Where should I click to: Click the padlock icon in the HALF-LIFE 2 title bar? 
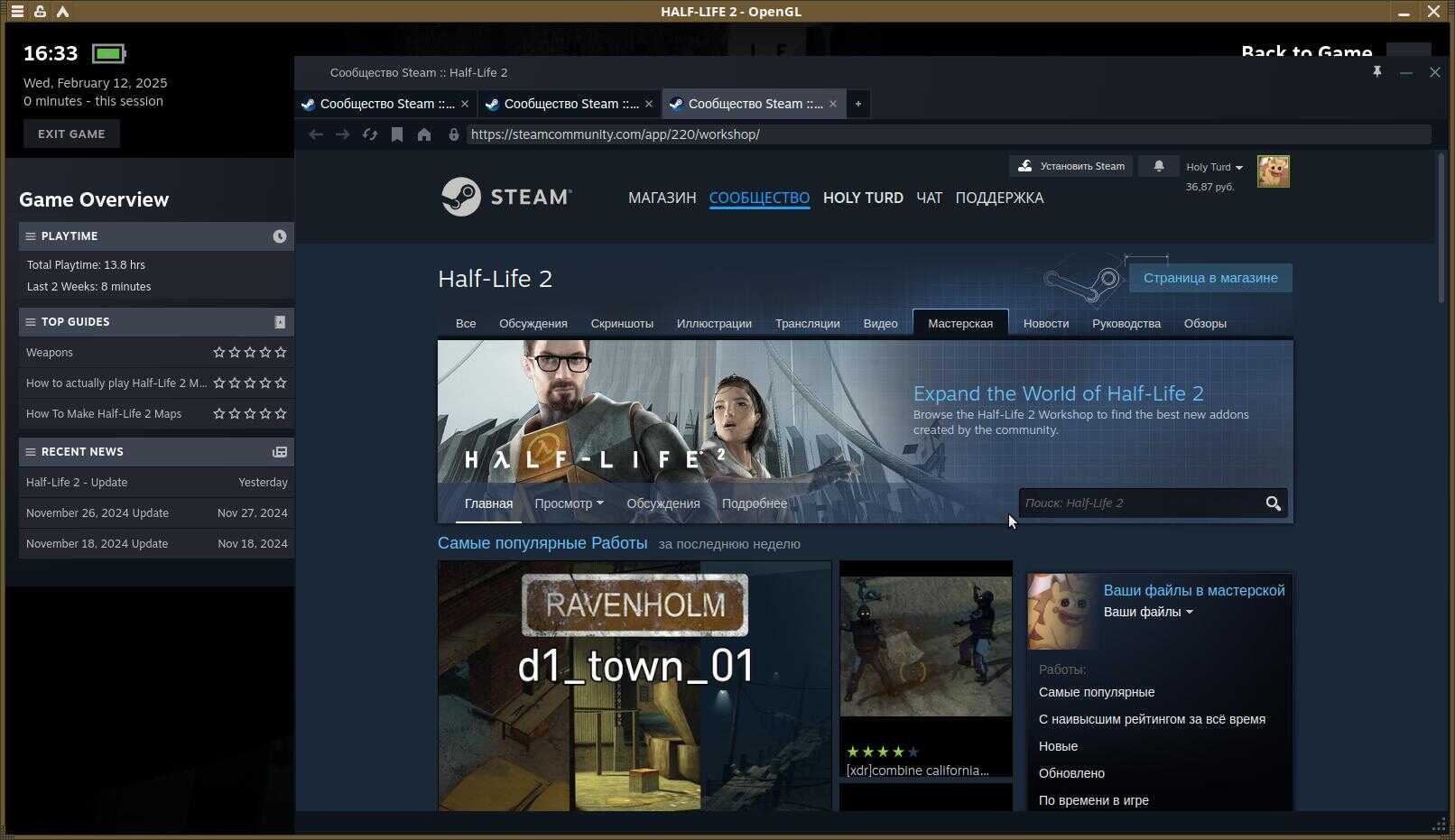point(40,12)
